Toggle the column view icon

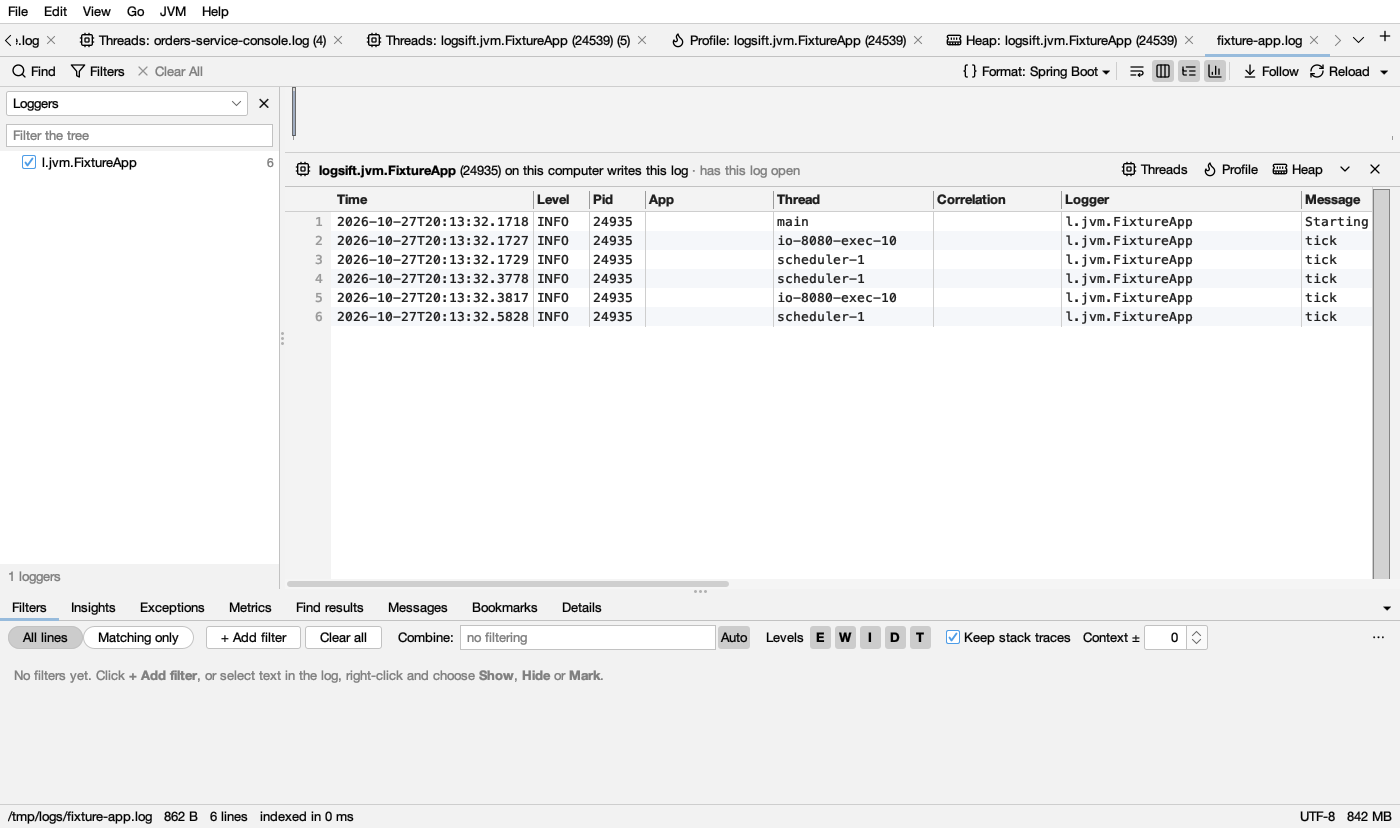coord(1162,72)
